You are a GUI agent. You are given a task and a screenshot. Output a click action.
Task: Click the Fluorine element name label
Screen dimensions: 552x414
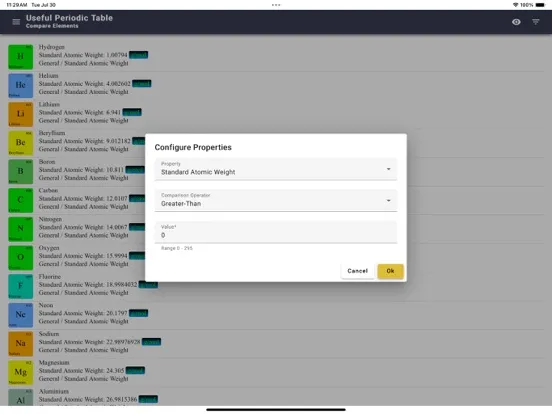pyautogui.click(x=50, y=277)
